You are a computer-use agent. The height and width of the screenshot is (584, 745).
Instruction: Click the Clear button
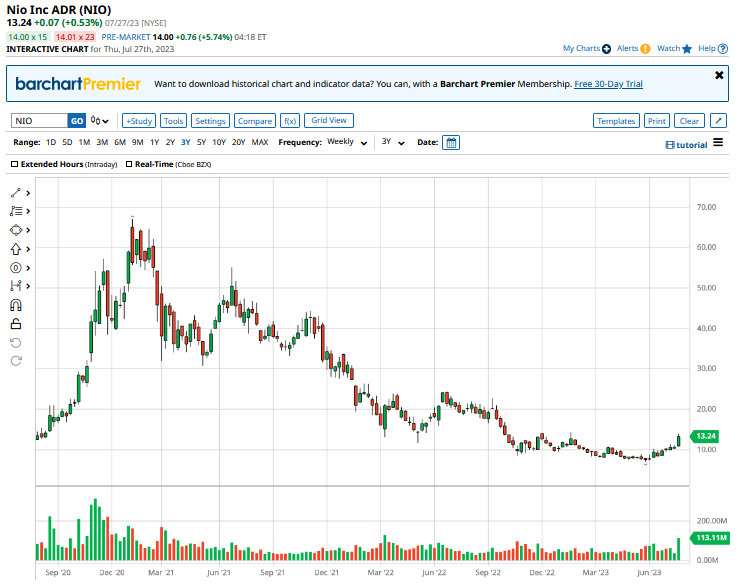689,121
